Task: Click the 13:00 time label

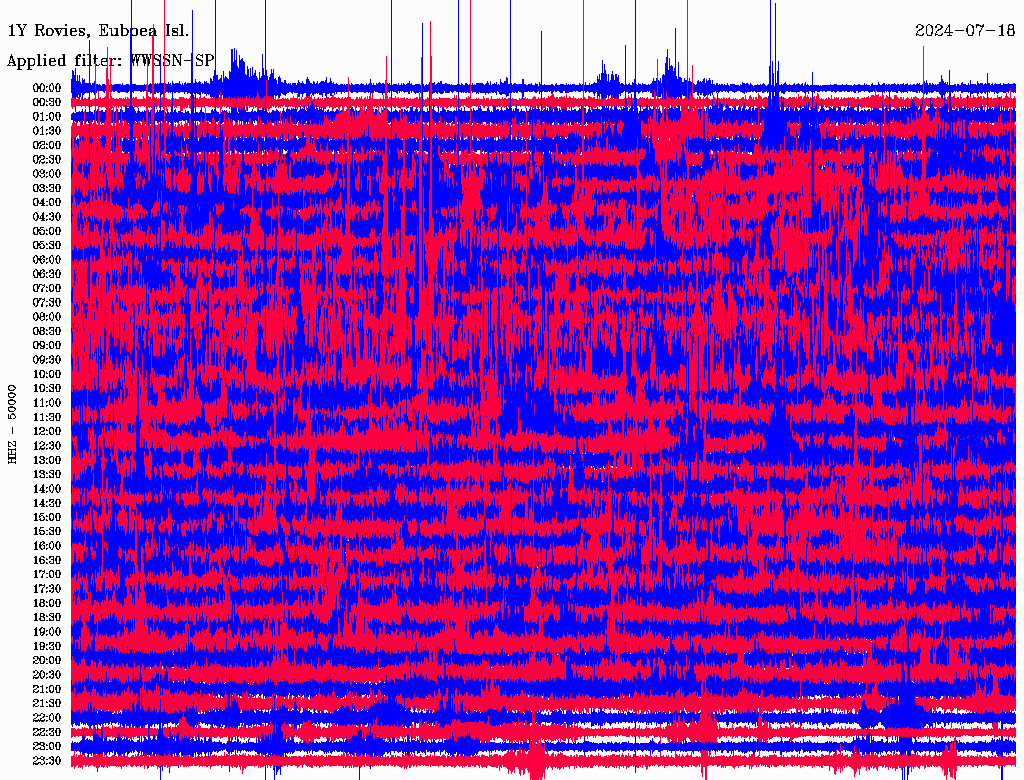Action: (x=47, y=460)
